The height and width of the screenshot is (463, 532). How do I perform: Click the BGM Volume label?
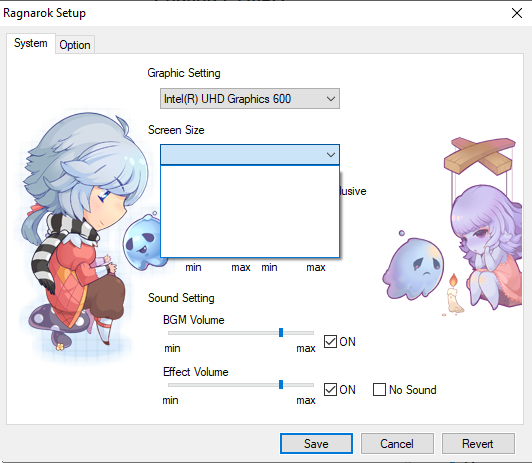[x=193, y=320]
